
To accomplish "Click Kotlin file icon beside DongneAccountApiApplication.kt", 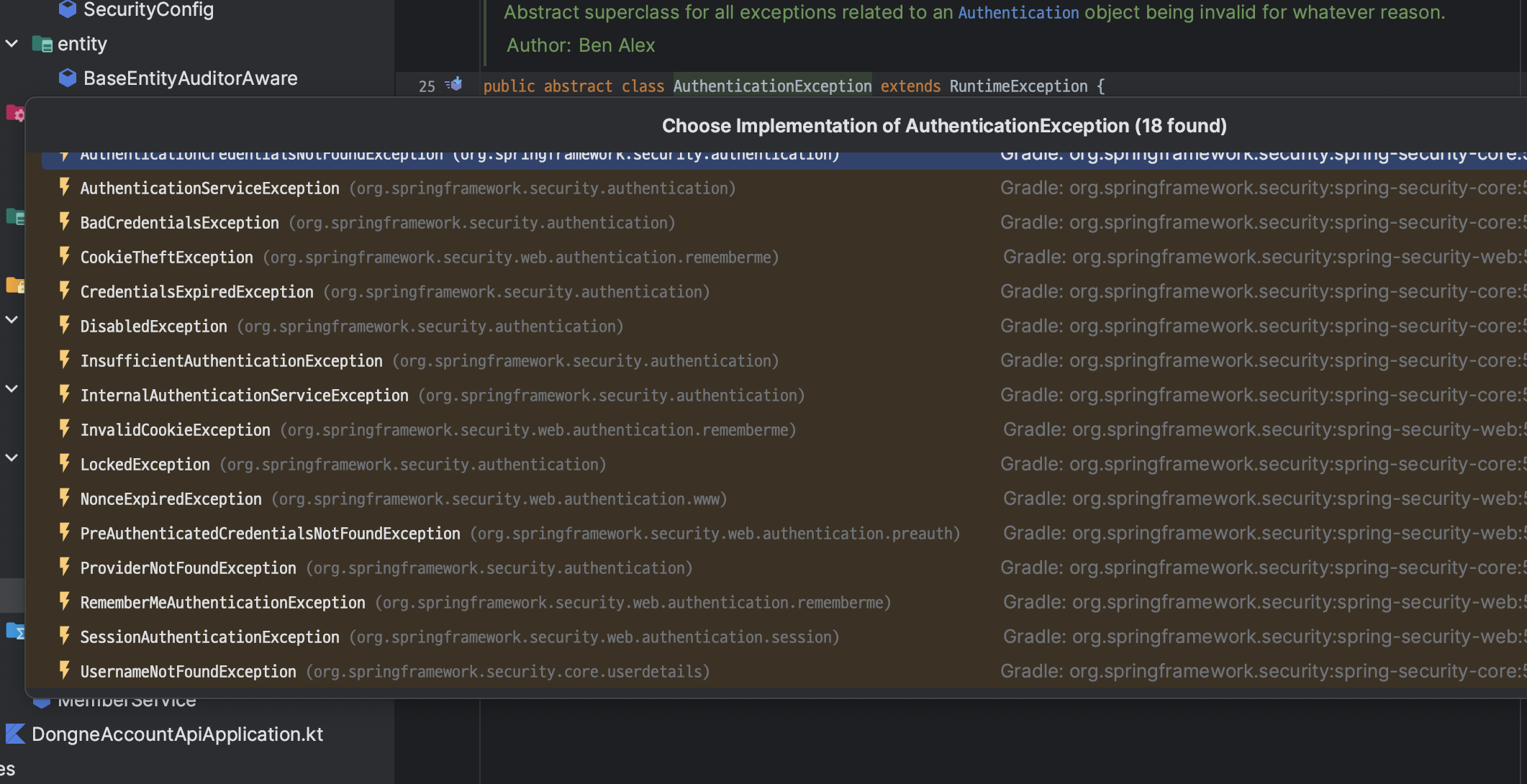I will [16, 734].
